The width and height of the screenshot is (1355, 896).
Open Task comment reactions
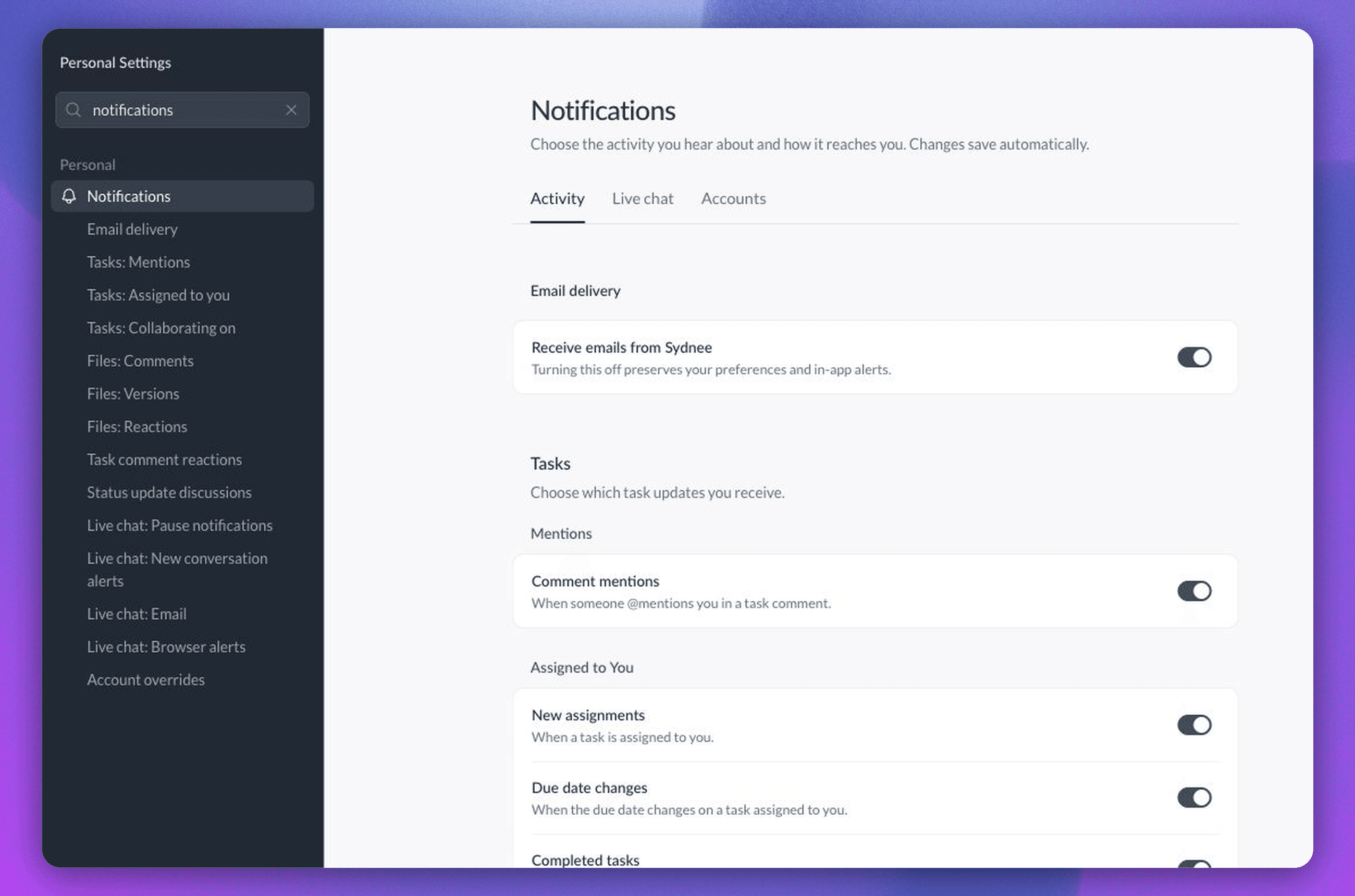[x=165, y=459]
